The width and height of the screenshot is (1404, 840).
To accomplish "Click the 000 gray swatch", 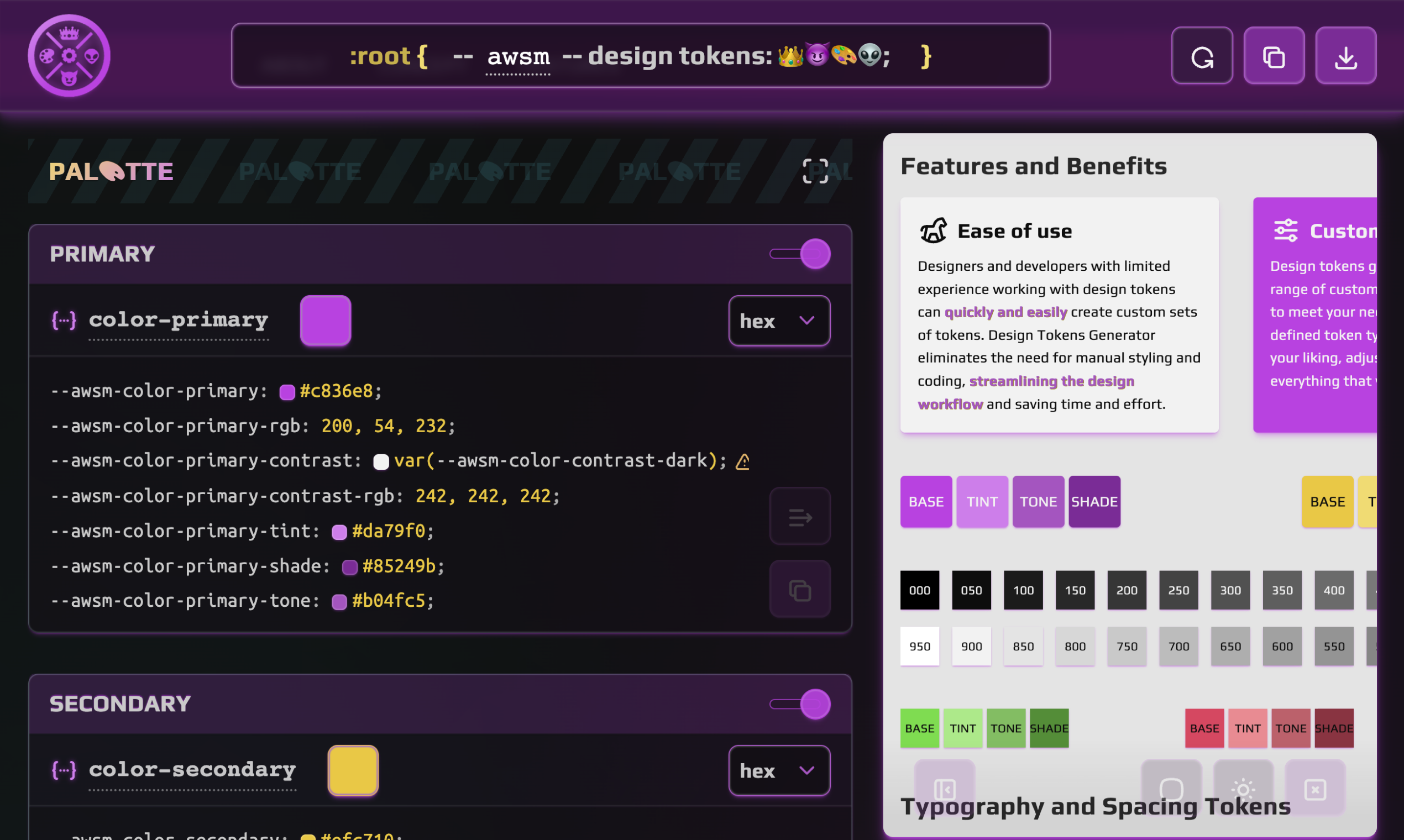I will [x=920, y=590].
